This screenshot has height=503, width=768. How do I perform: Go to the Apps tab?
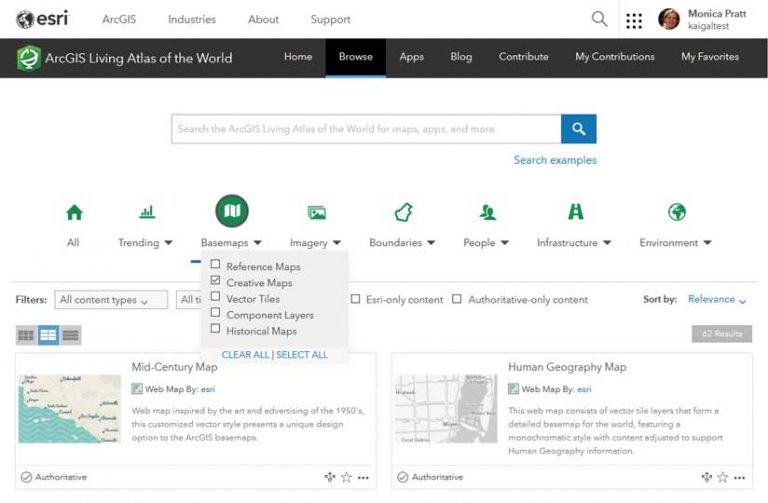point(411,57)
